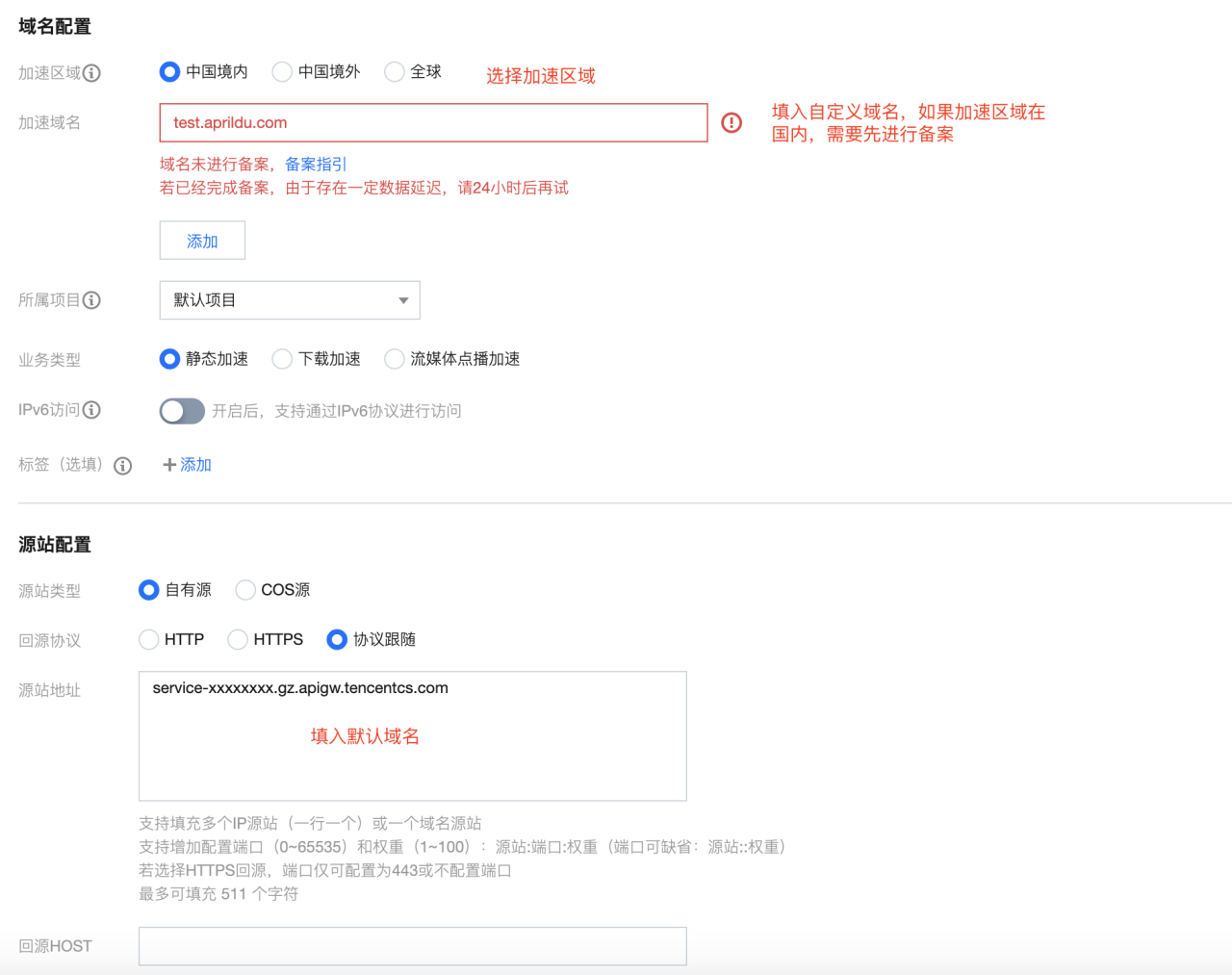Open the 默认项目 project dropdown
The height and width of the screenshot is (975, 1232).
tap(289, 299)
